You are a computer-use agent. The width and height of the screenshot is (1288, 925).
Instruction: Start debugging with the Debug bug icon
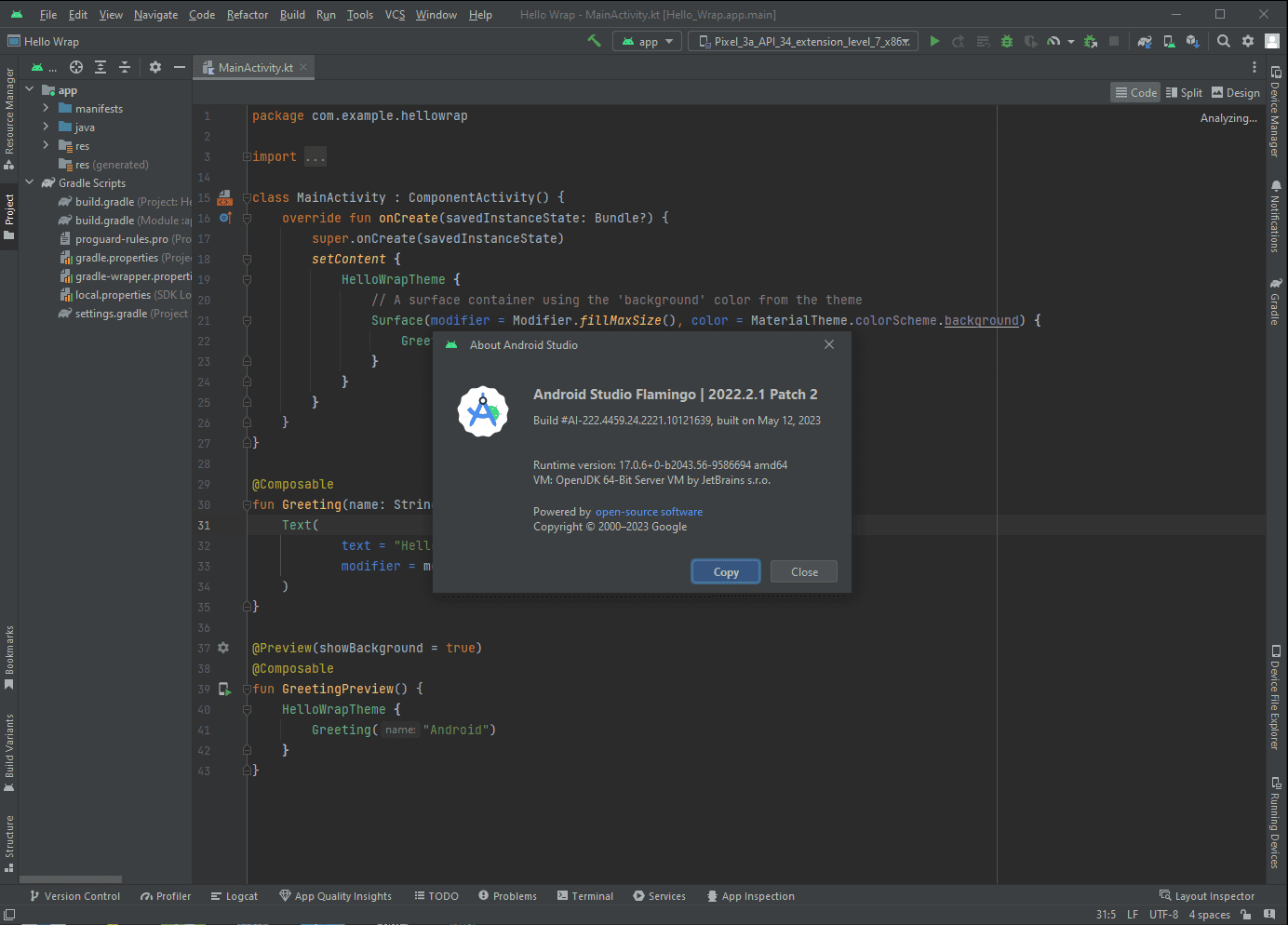point(1006,41)
